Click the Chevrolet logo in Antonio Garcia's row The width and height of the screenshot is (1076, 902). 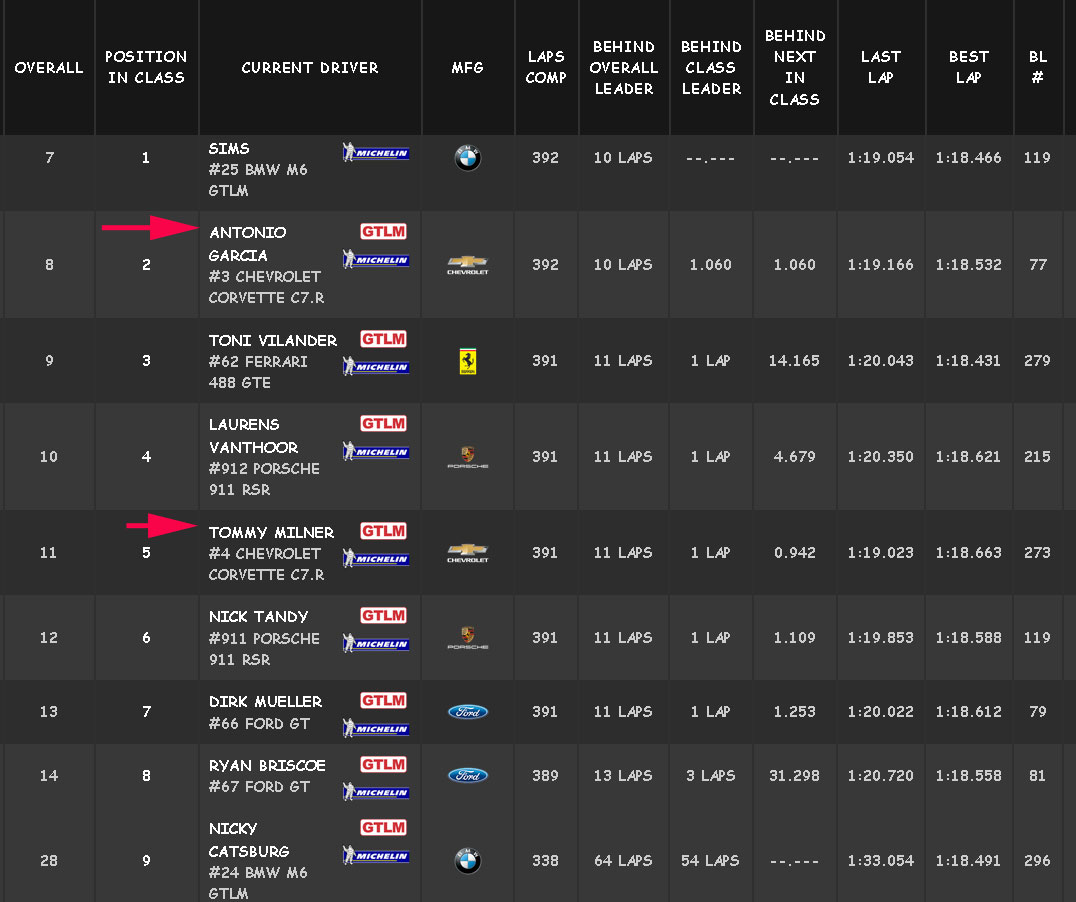467,265
